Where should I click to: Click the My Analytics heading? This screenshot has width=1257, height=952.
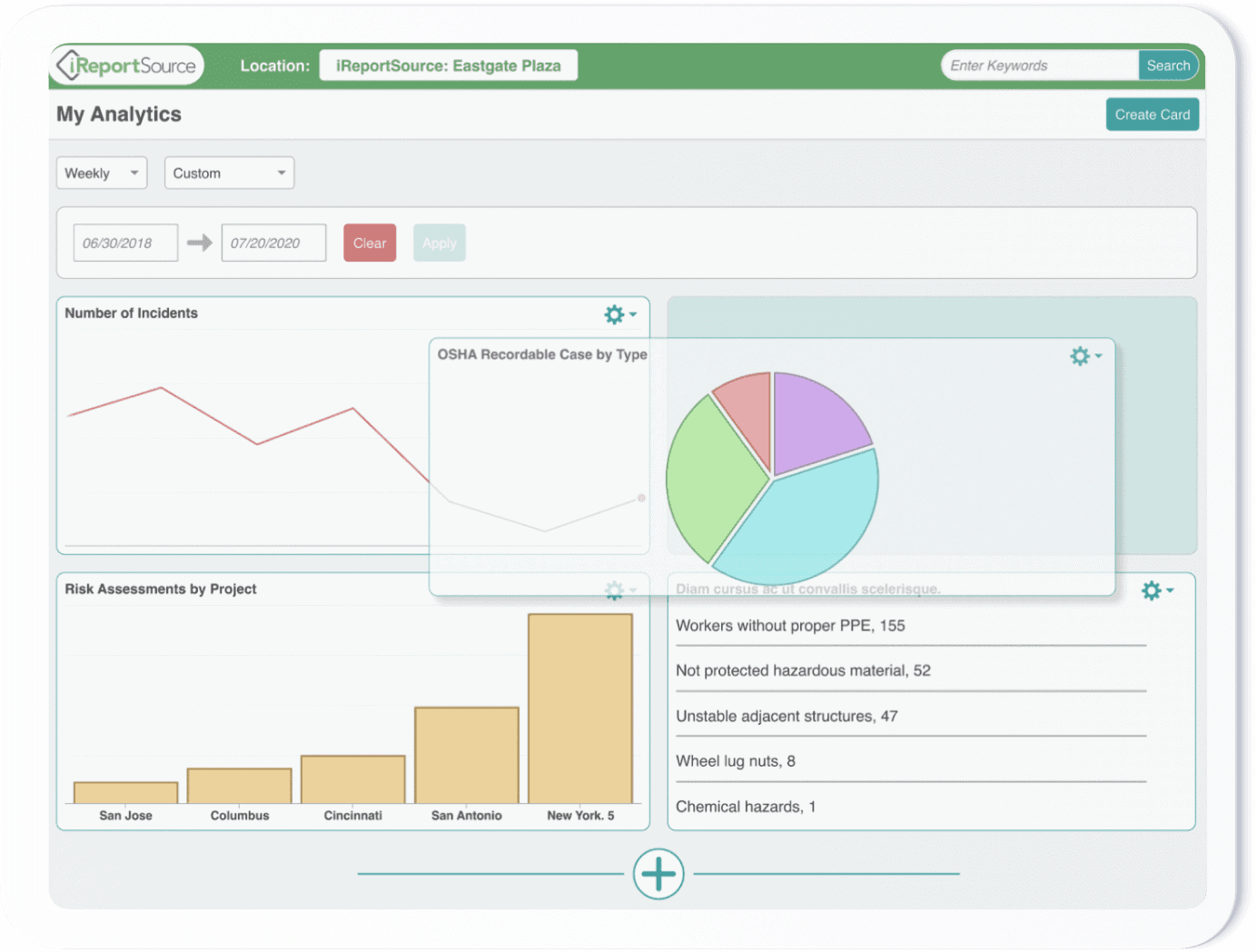119,114
